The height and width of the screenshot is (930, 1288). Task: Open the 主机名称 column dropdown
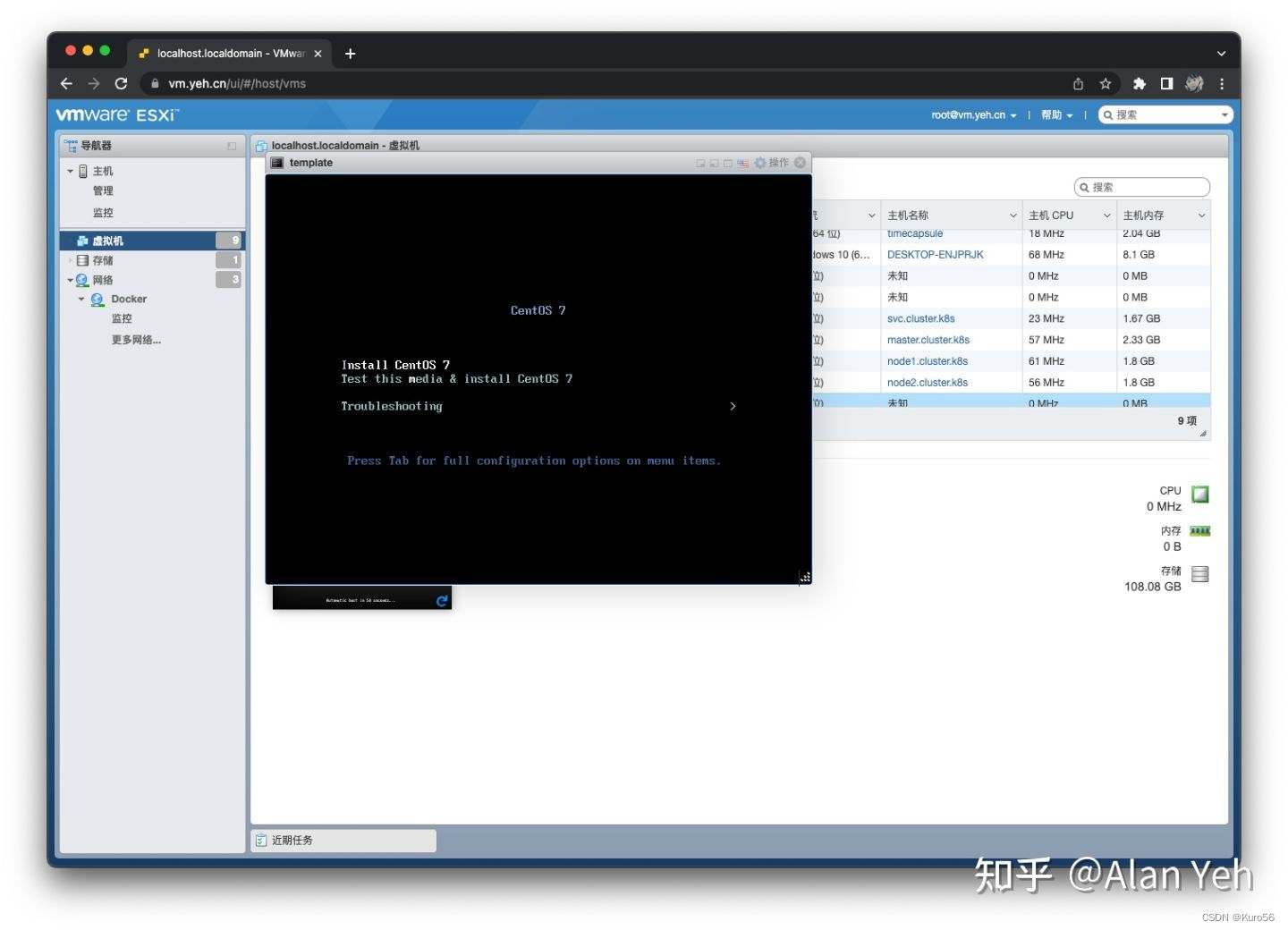[1013, 216]
